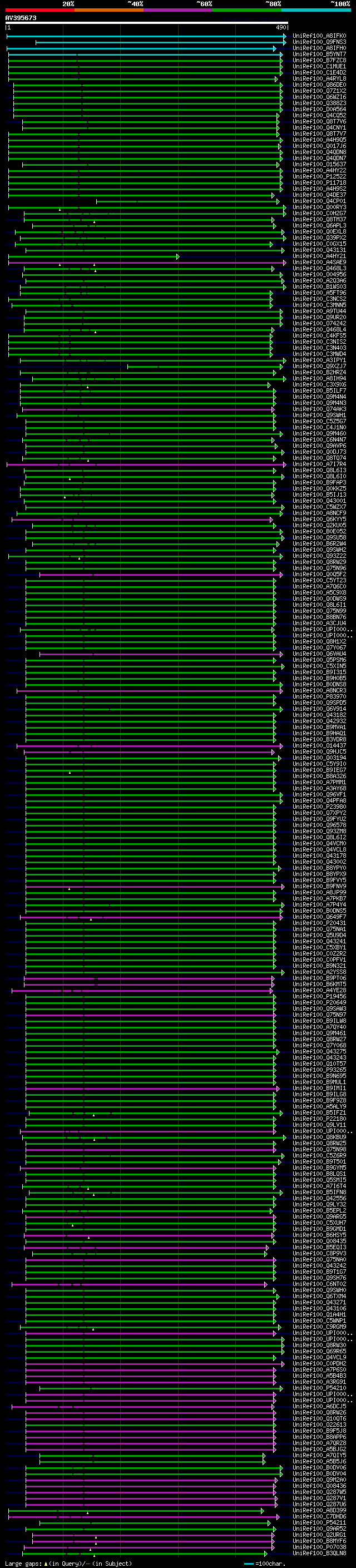Viewport: 356px width, 1568px height.
Task: Select hit label UniRef100_Q43001
Action: coord(319,501)
